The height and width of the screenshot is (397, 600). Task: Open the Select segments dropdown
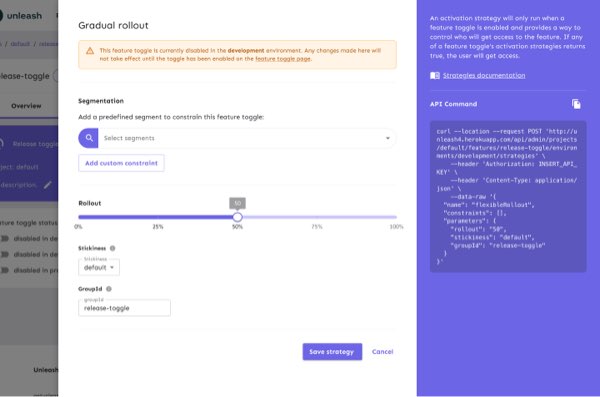pyautogui.click(x=247, y=138)
